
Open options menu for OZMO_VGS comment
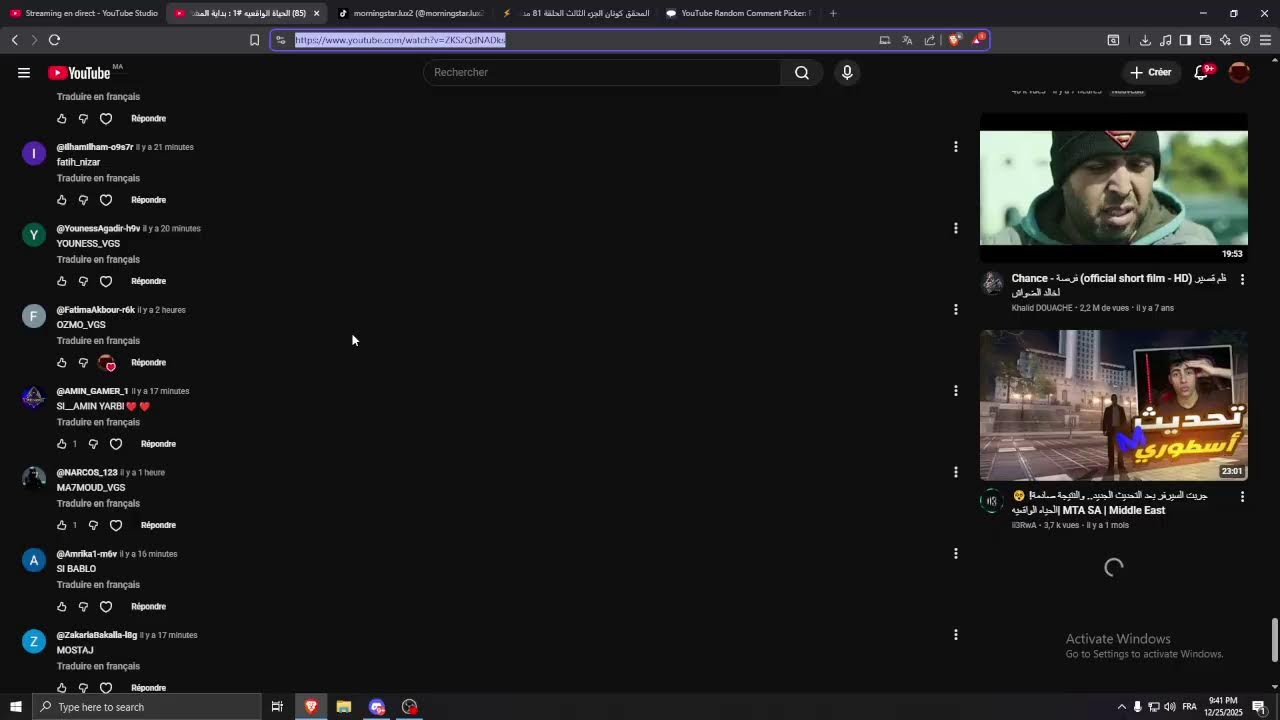(x=955, y=309)
